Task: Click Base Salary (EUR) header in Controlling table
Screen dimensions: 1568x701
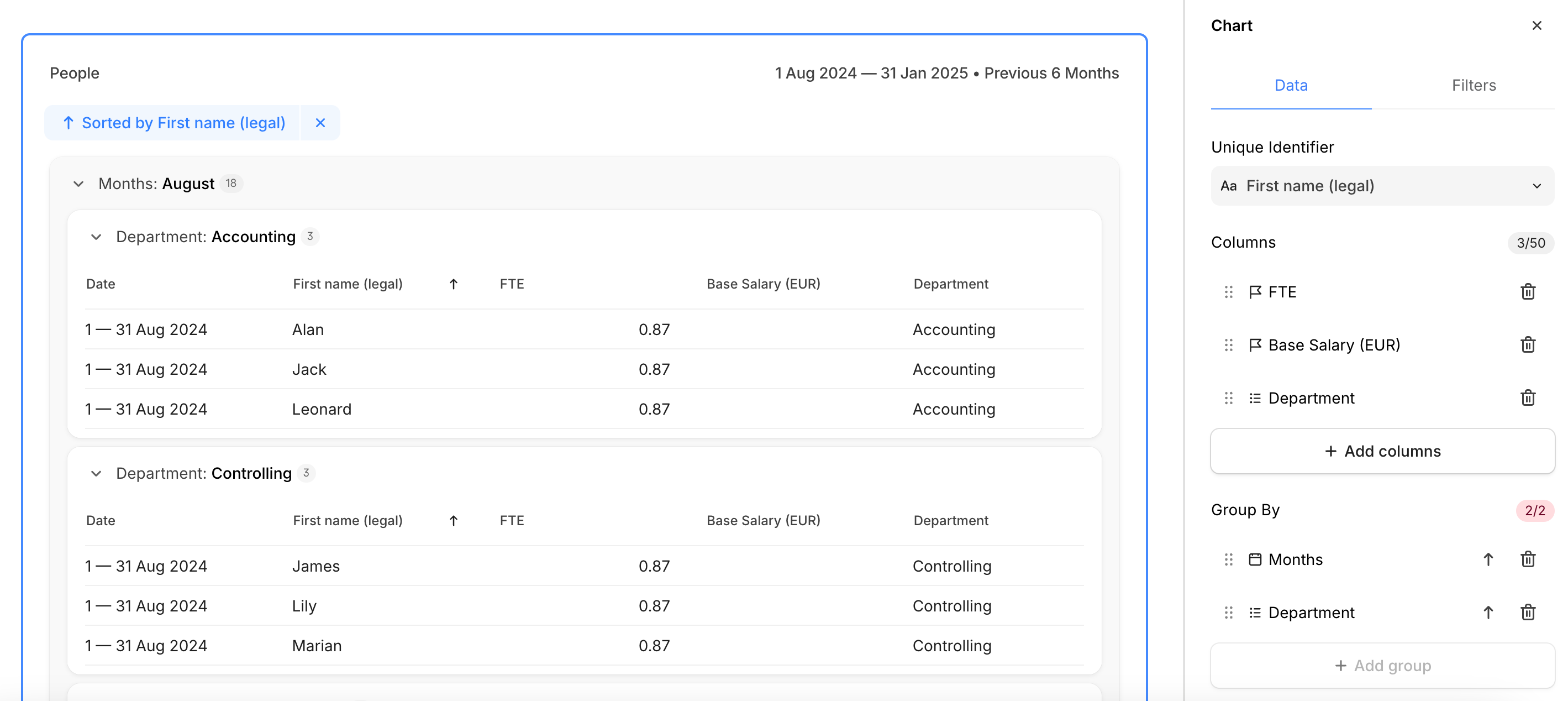Action: [764, 521]
